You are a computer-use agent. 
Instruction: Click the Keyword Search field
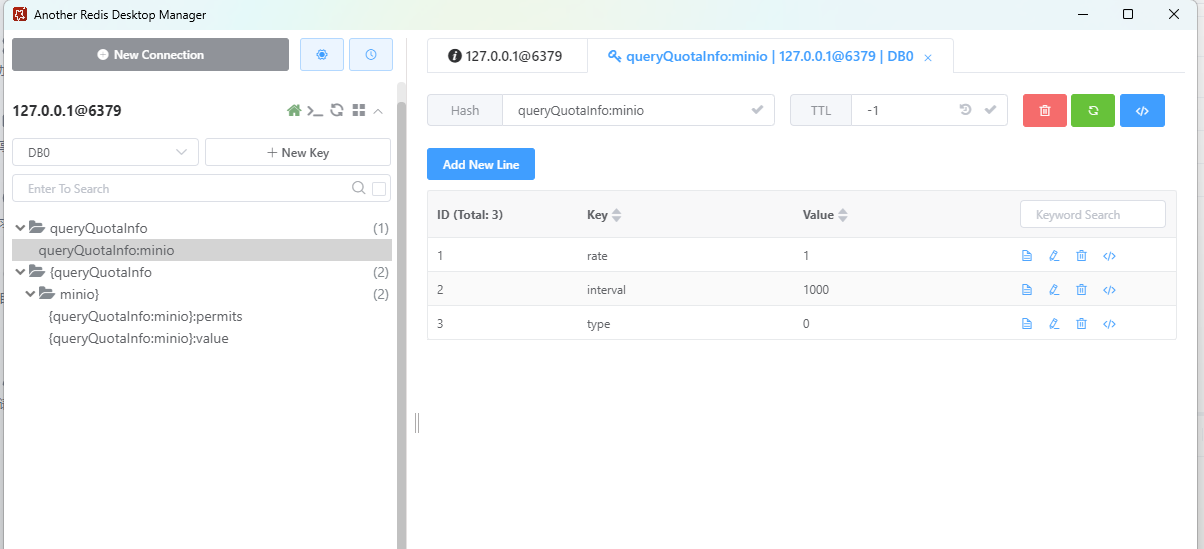pos(1092,214)
